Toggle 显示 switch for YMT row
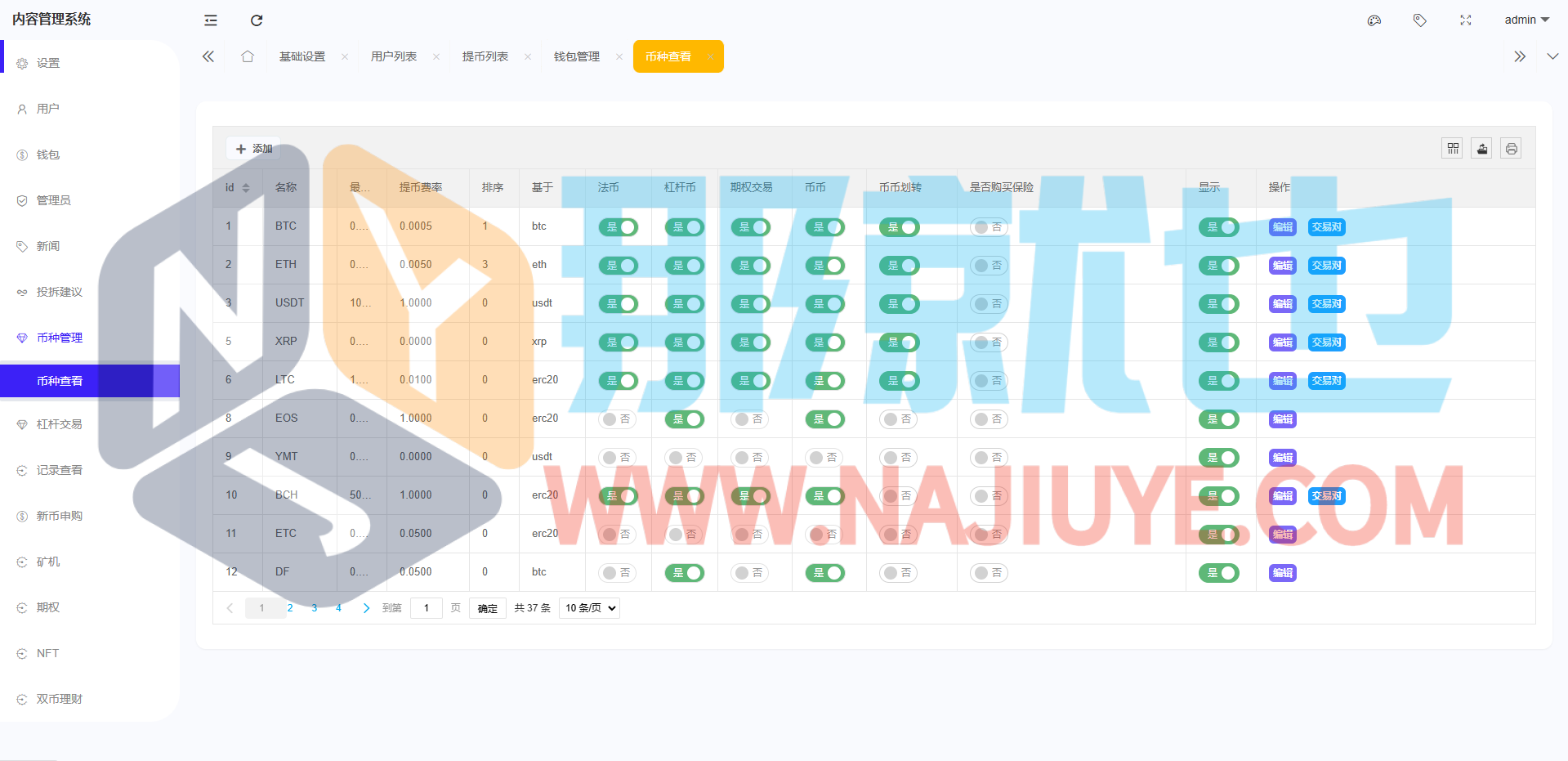 pos(1219,458)
